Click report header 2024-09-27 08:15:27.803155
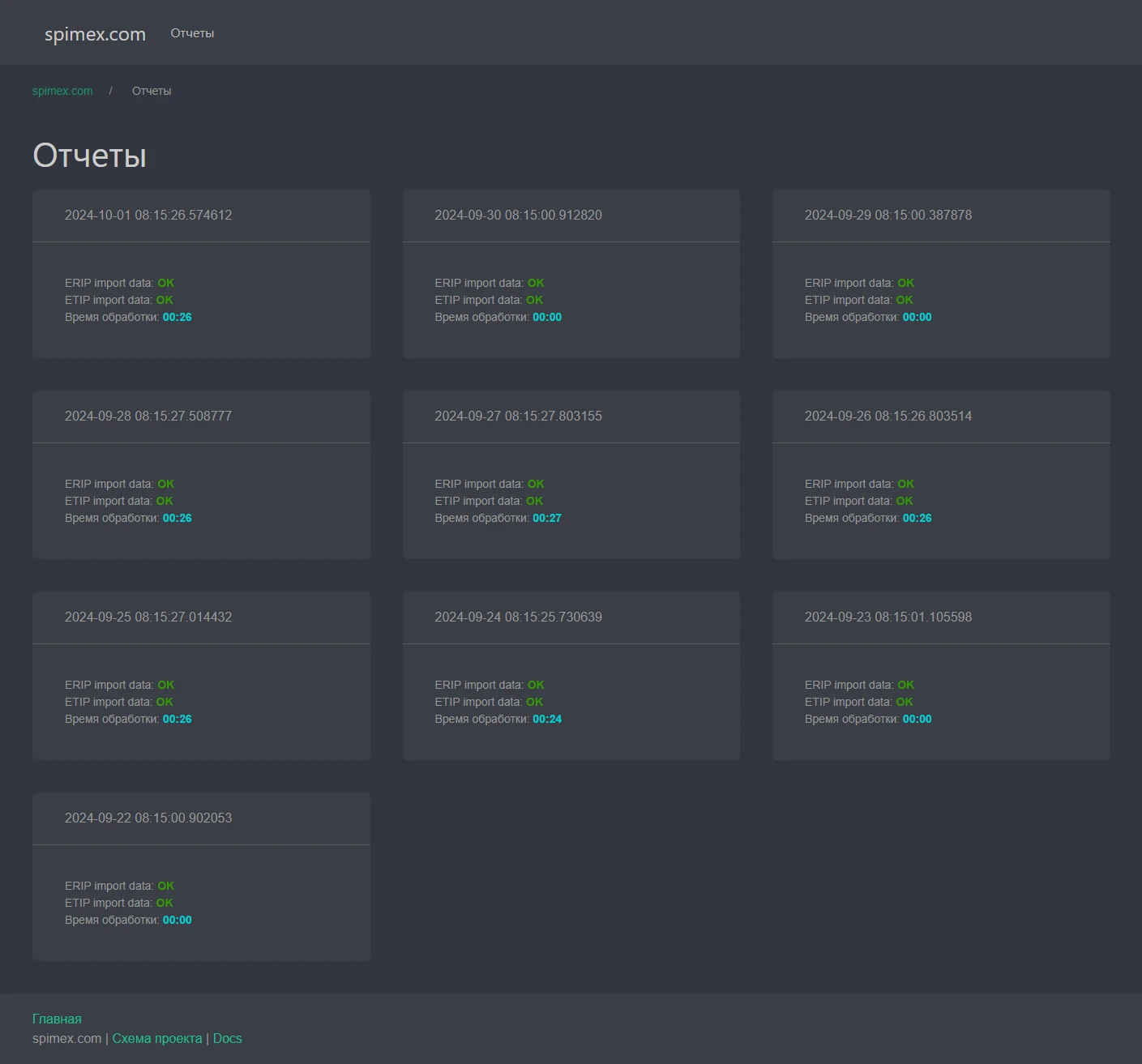The width and height of the screenshot is (1142, 1064). tap(518, 416)
